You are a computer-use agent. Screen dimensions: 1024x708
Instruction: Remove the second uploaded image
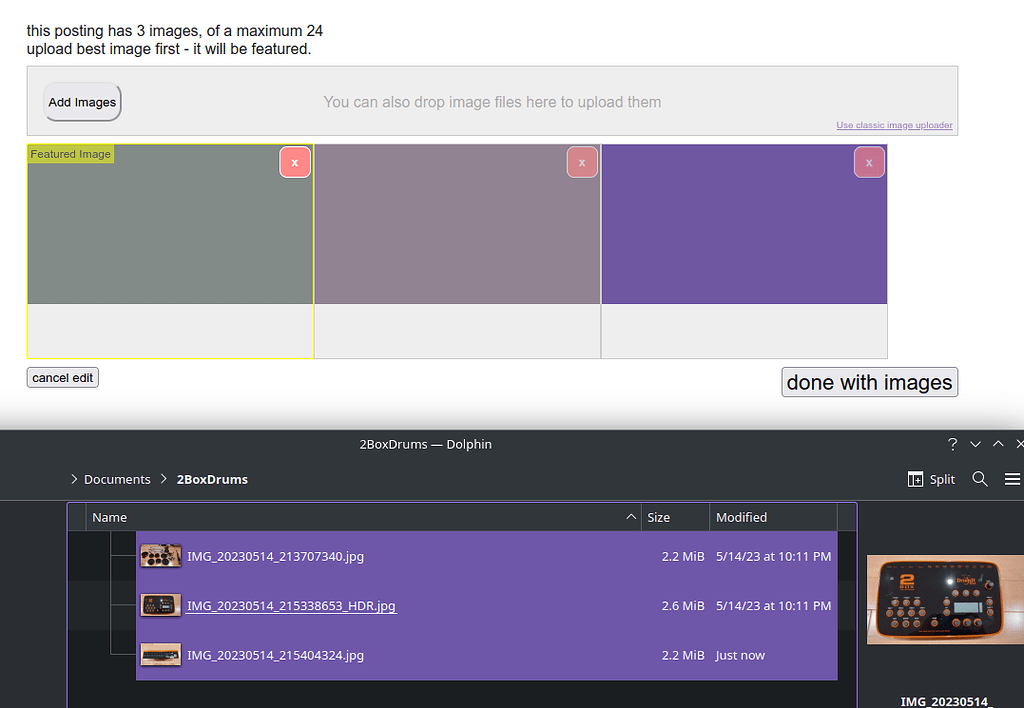[582, 162]
